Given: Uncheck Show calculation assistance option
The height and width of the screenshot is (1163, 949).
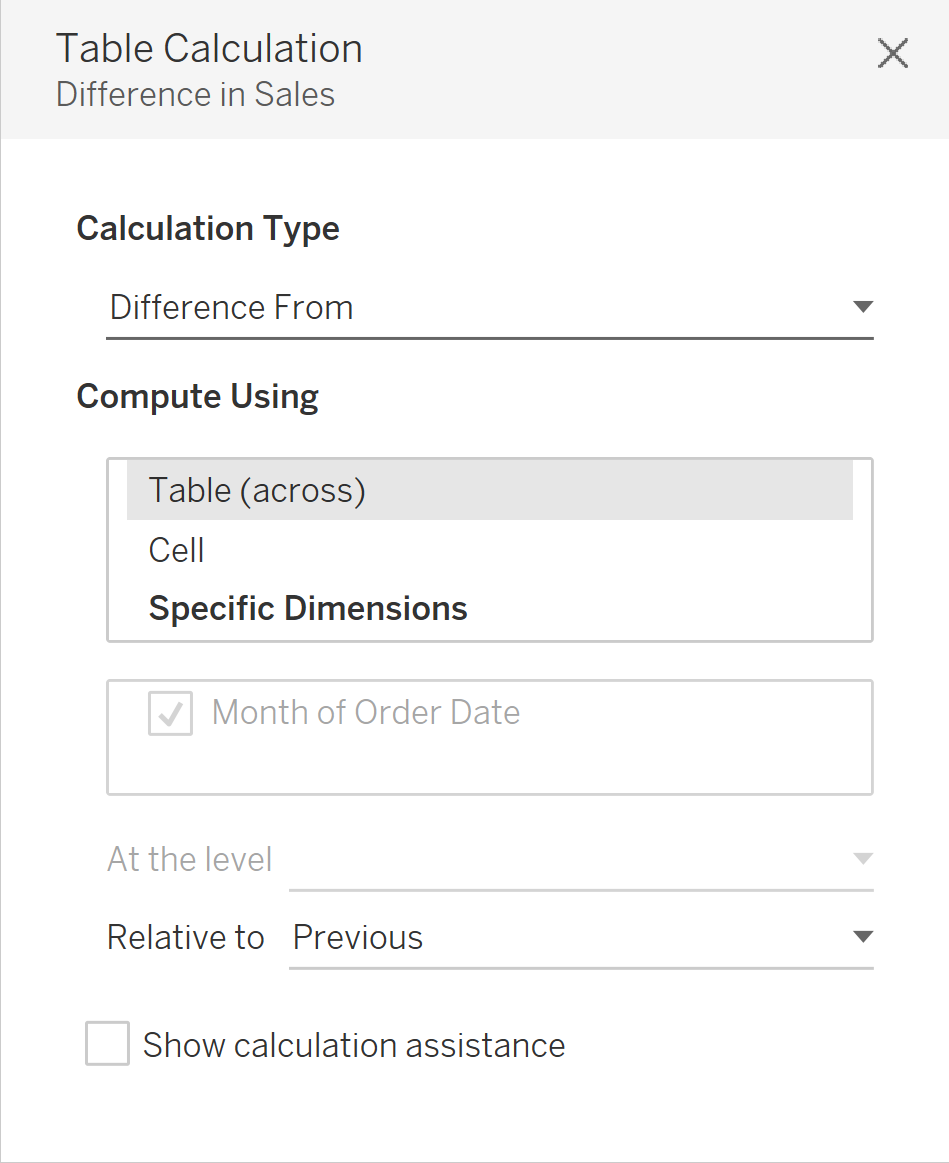Looking at the screenshot, I should (107, 1044).
